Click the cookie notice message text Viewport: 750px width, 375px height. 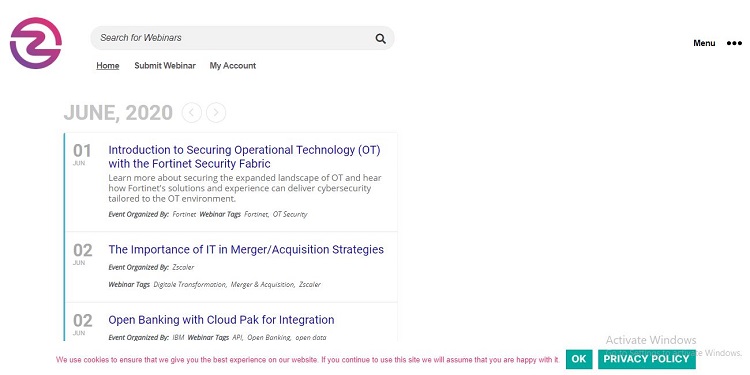pos(308,360)
